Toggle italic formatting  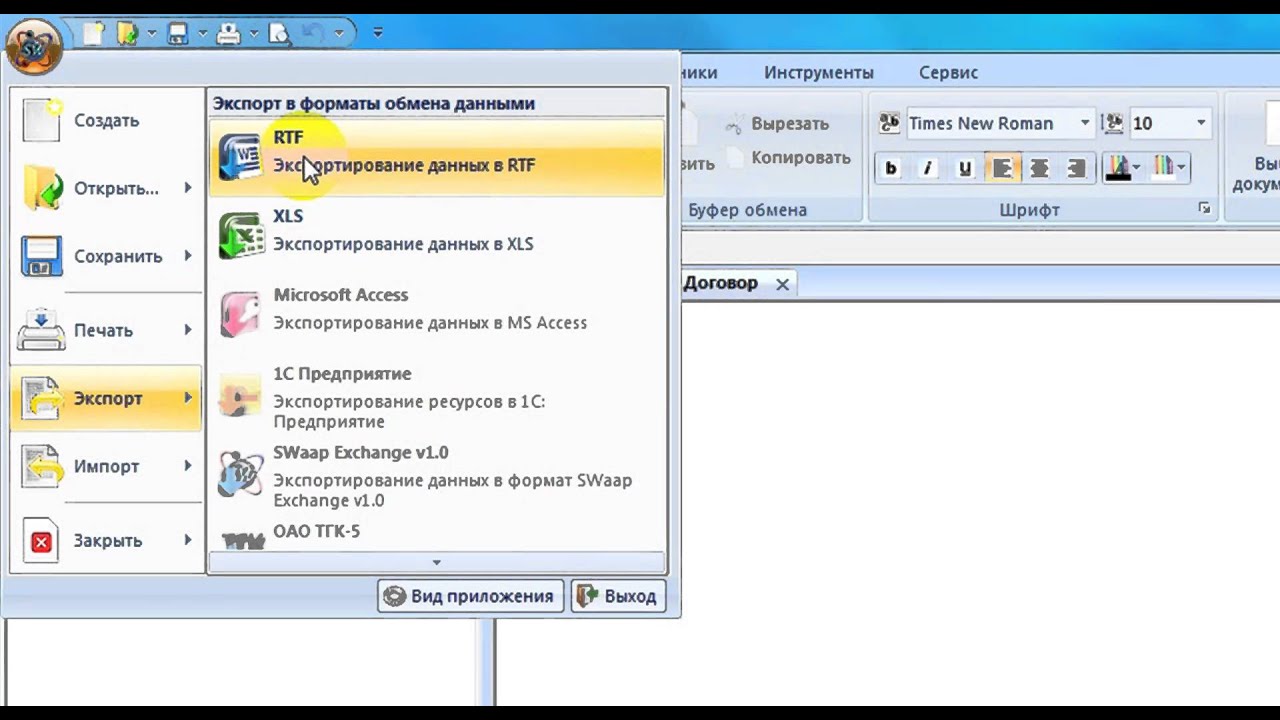point(928,168)
